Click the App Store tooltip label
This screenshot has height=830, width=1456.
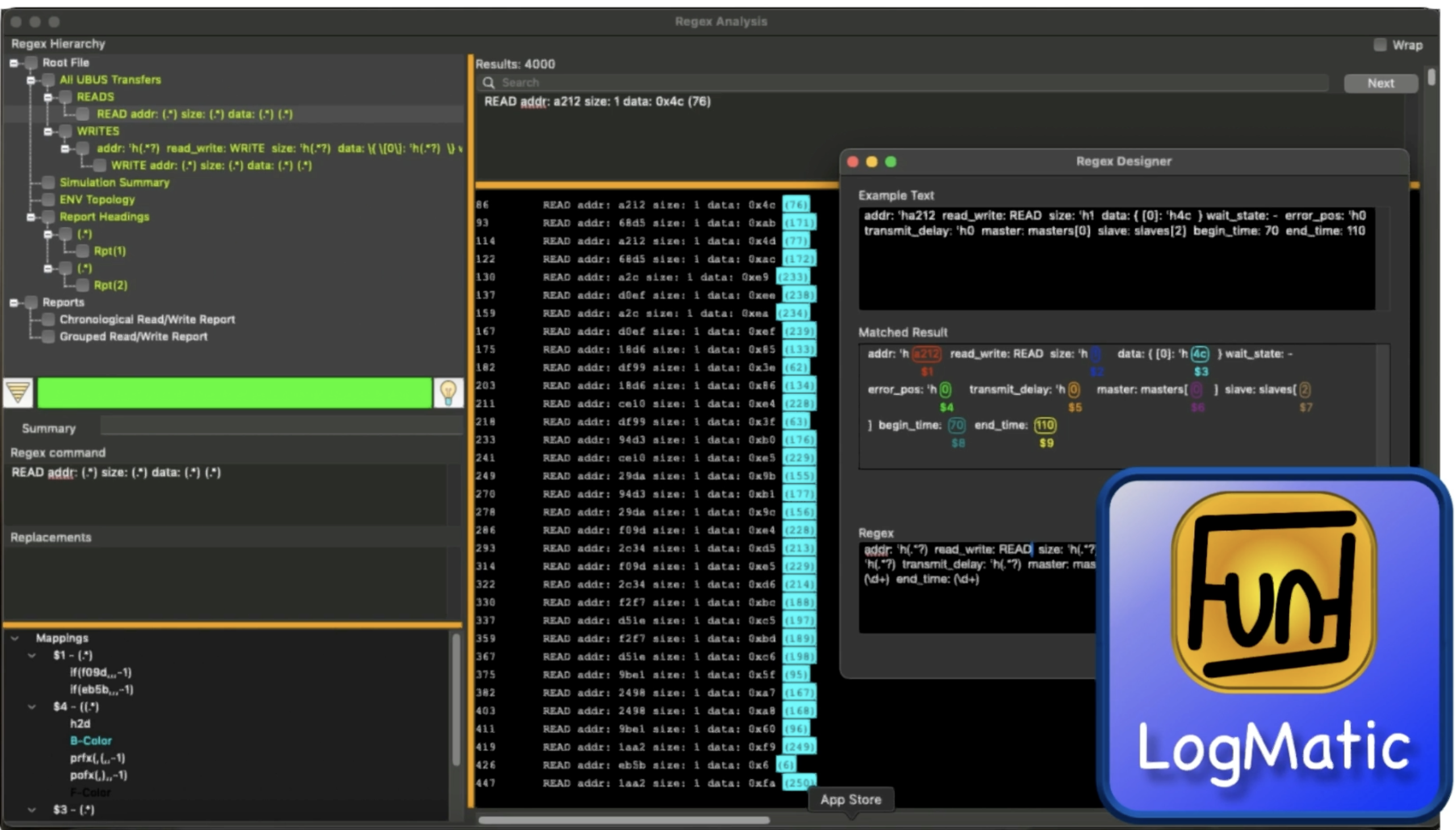[851, 799]
